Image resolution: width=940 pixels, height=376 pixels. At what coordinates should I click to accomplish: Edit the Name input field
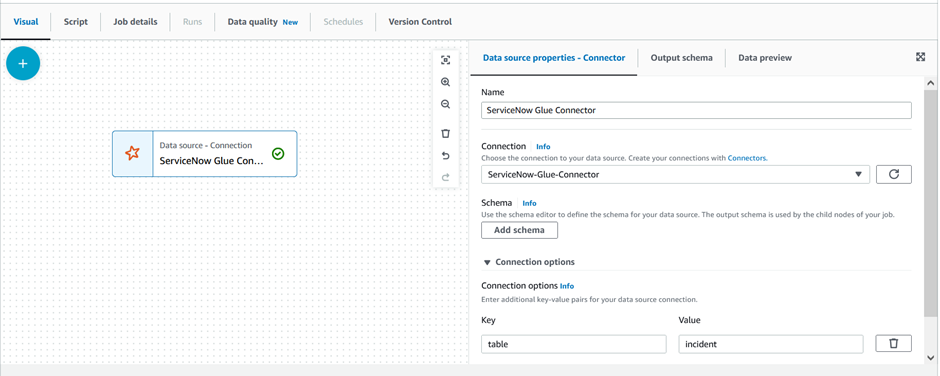pos(696,110)
